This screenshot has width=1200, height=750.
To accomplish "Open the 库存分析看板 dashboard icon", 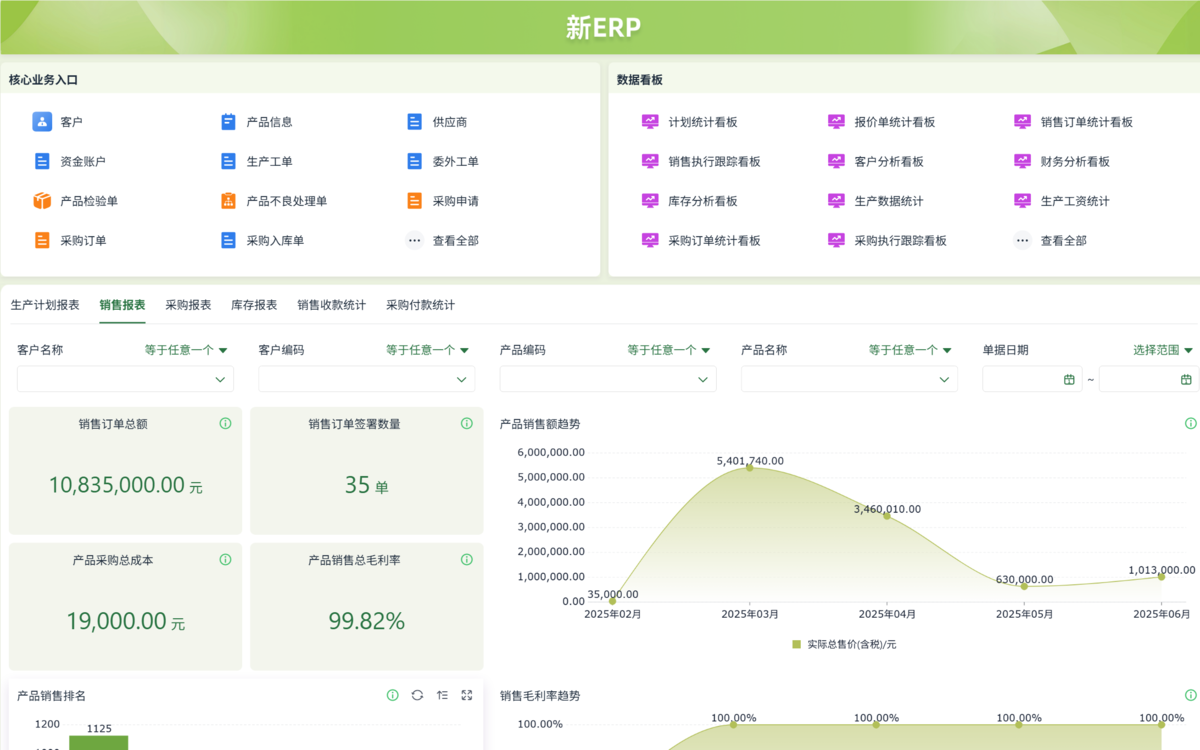I will [650, 201].
